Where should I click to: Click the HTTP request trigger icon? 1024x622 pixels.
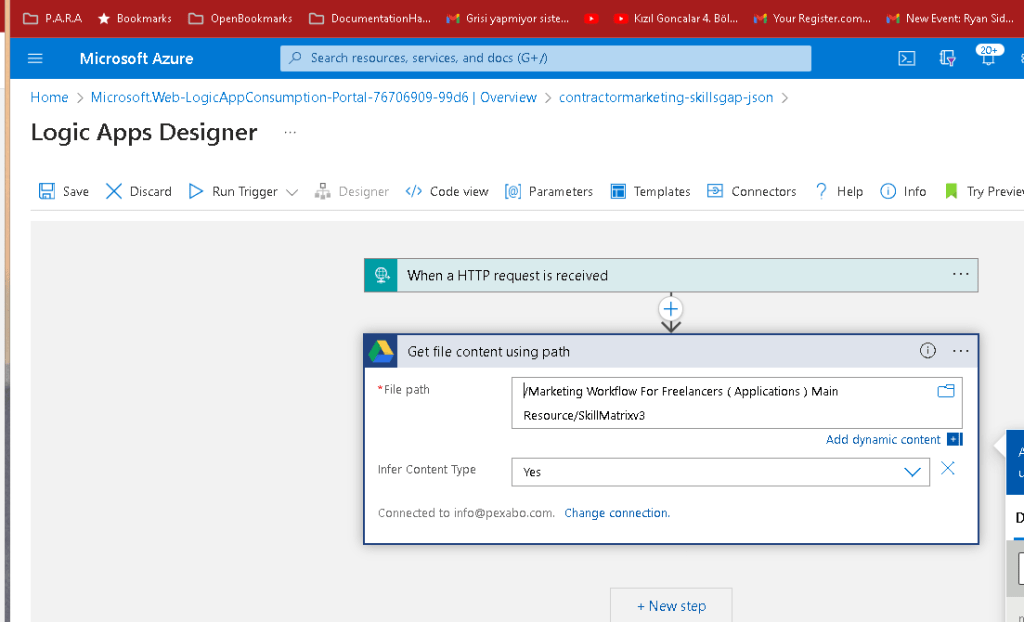381,275
